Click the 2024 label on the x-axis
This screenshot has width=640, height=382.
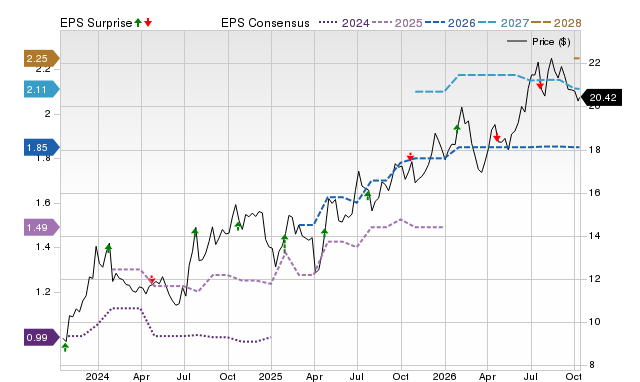97,376
